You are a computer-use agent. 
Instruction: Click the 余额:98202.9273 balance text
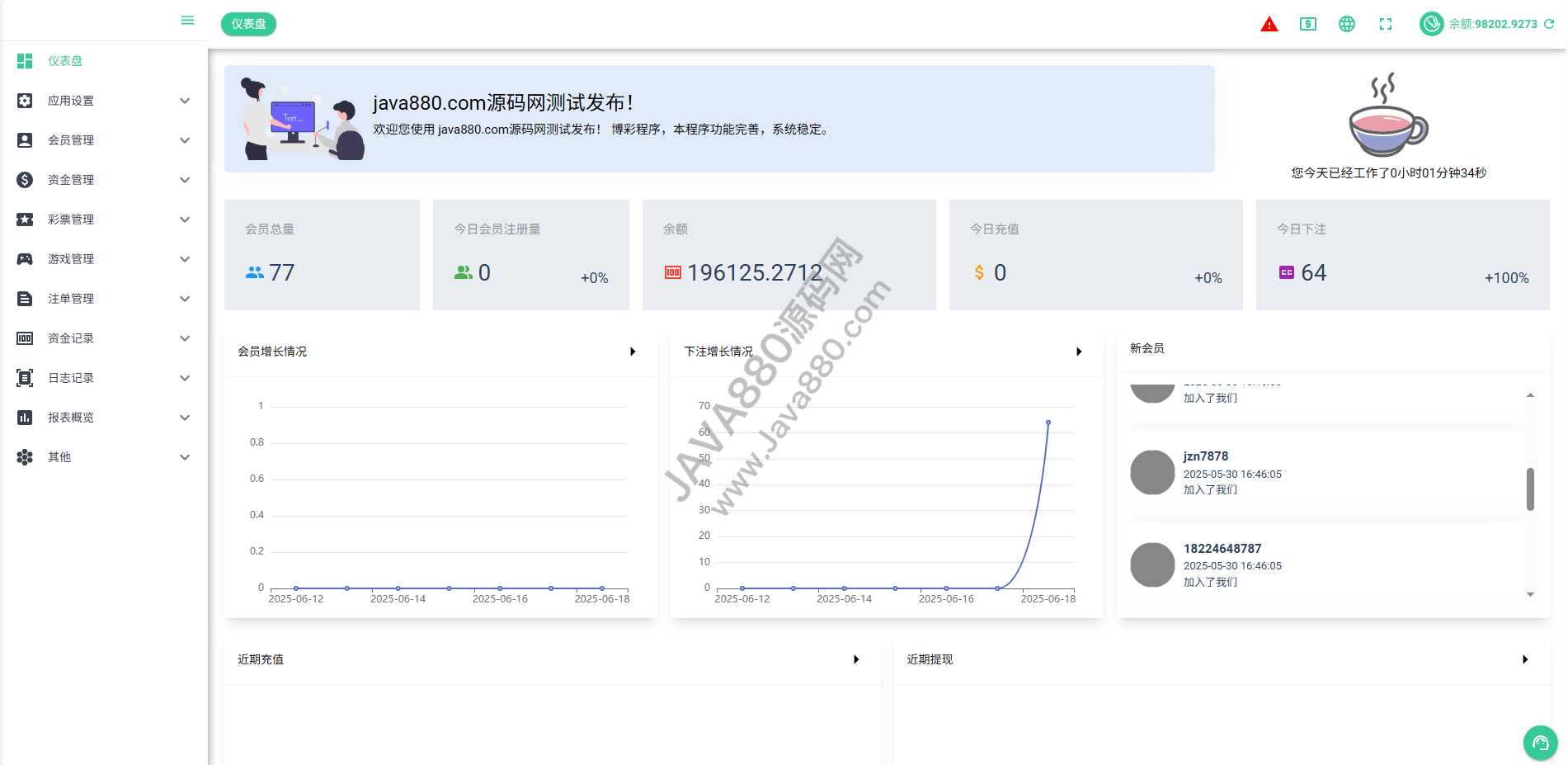point(1493,24)
